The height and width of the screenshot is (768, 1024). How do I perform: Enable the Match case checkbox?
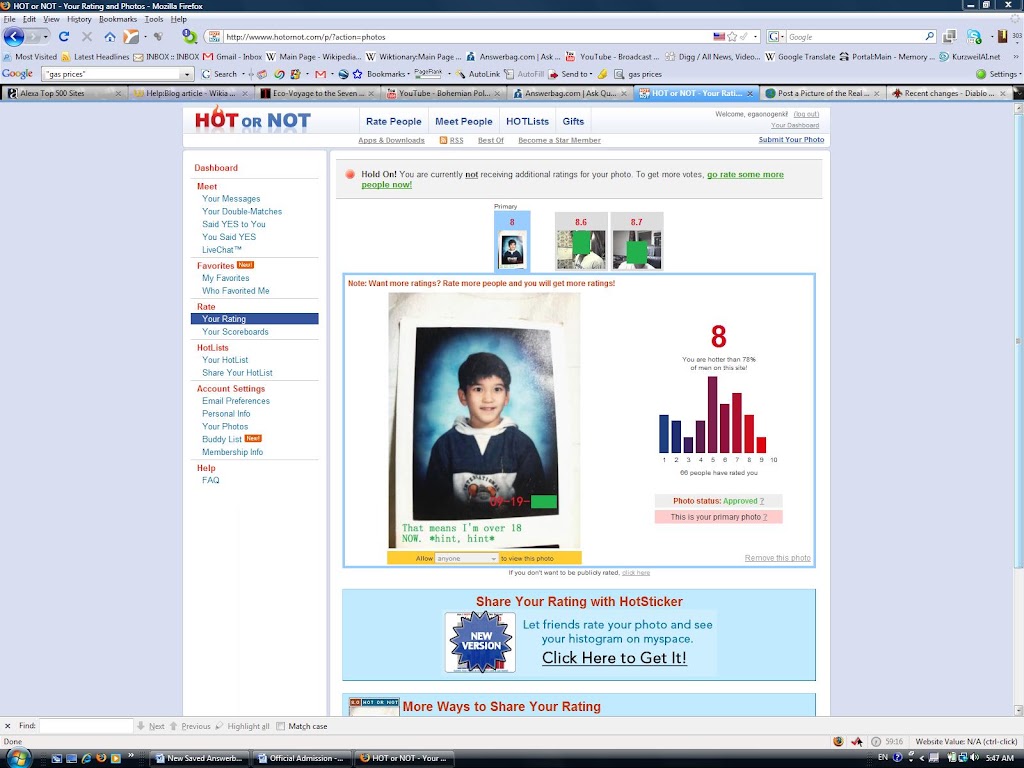click(281, 726)
